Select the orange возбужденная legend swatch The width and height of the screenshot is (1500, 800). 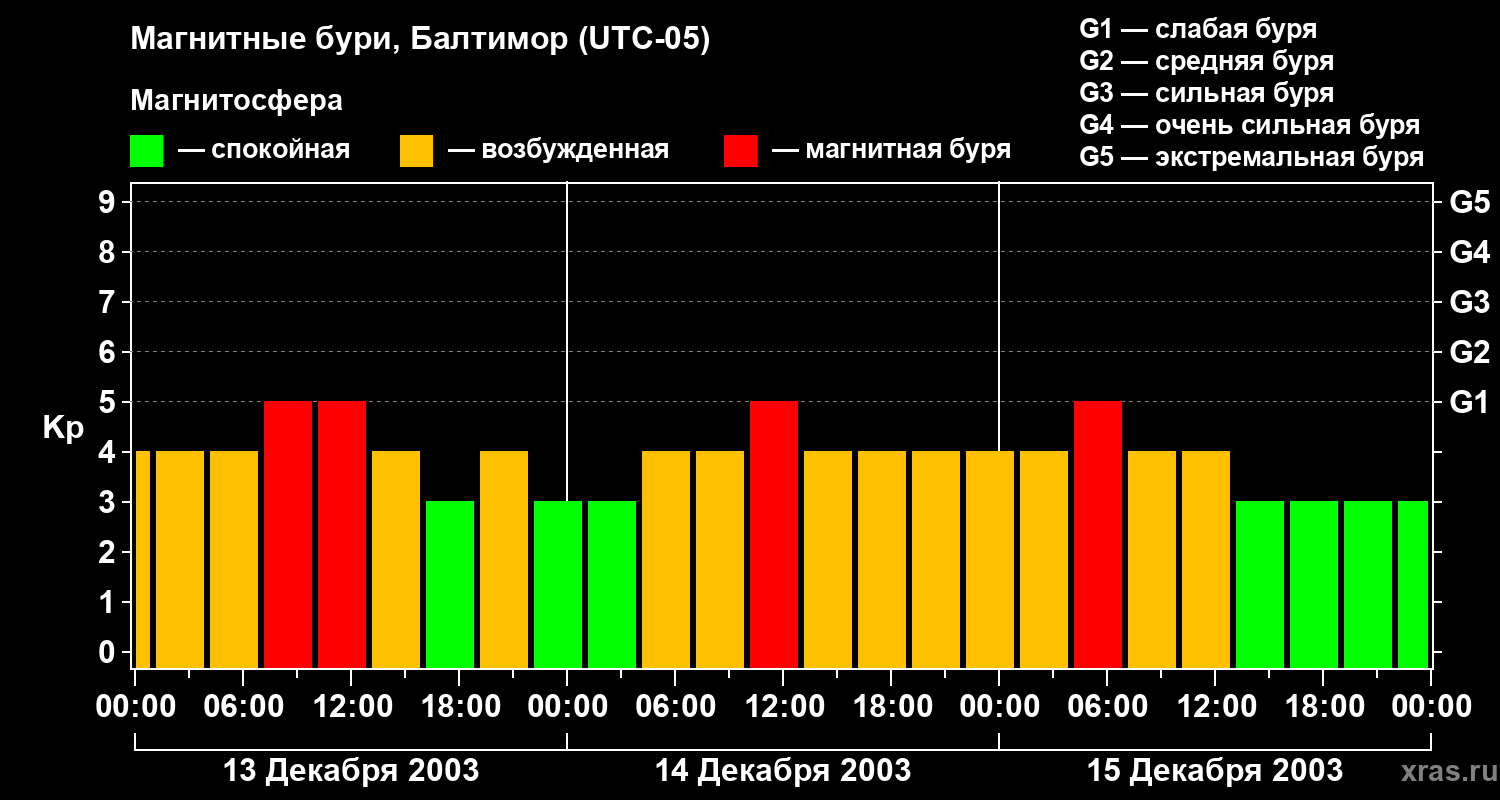[x=416, y=151]
